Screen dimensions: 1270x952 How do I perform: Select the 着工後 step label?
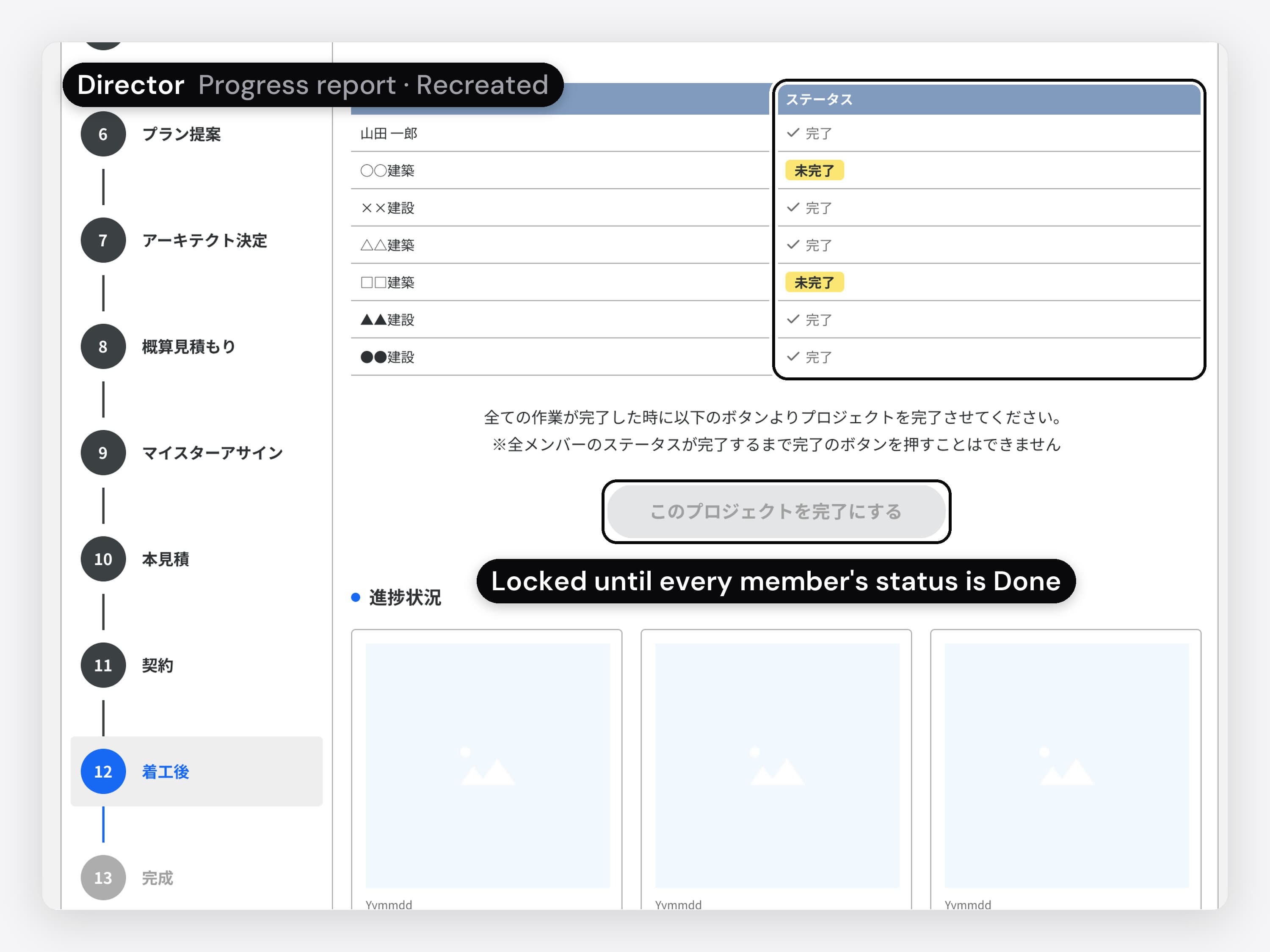(x=166, y=772)
